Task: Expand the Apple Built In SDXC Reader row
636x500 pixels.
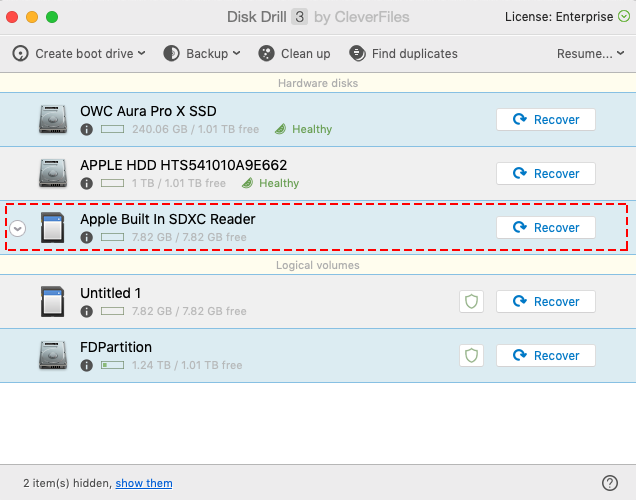Action: (x=18, y=228)
